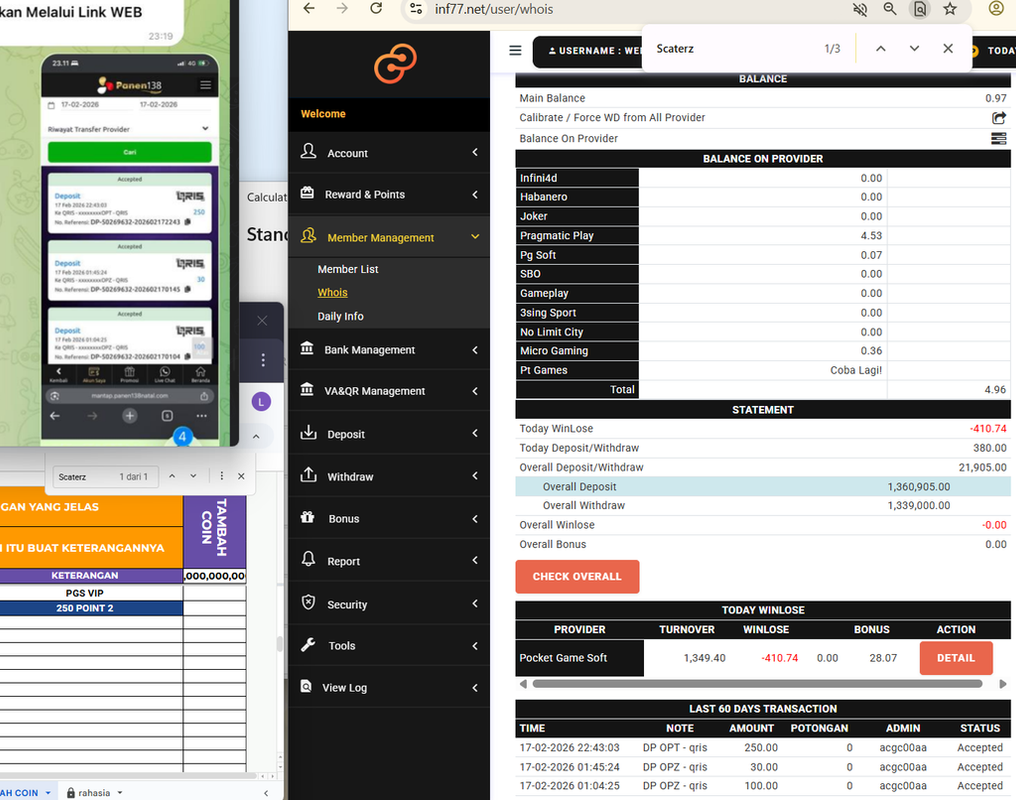Click the purple L avatar

click(x=261, y=402)
